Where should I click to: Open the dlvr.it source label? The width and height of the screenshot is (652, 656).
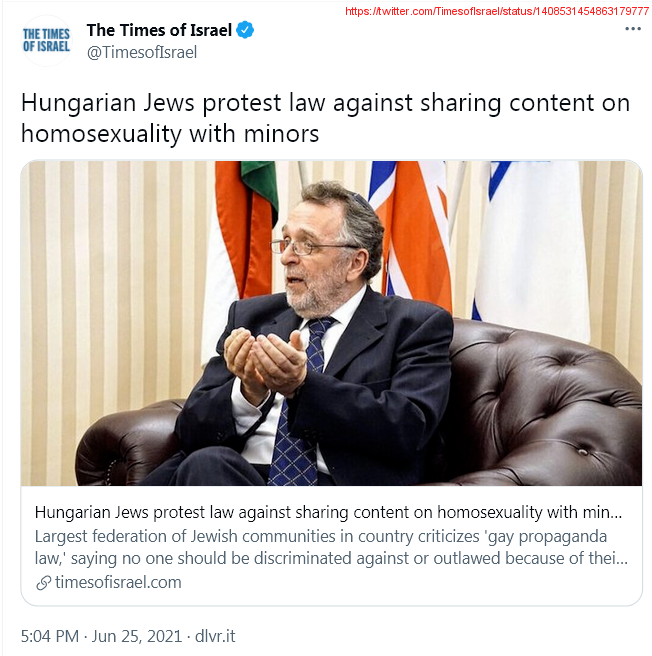click(215, 636)
